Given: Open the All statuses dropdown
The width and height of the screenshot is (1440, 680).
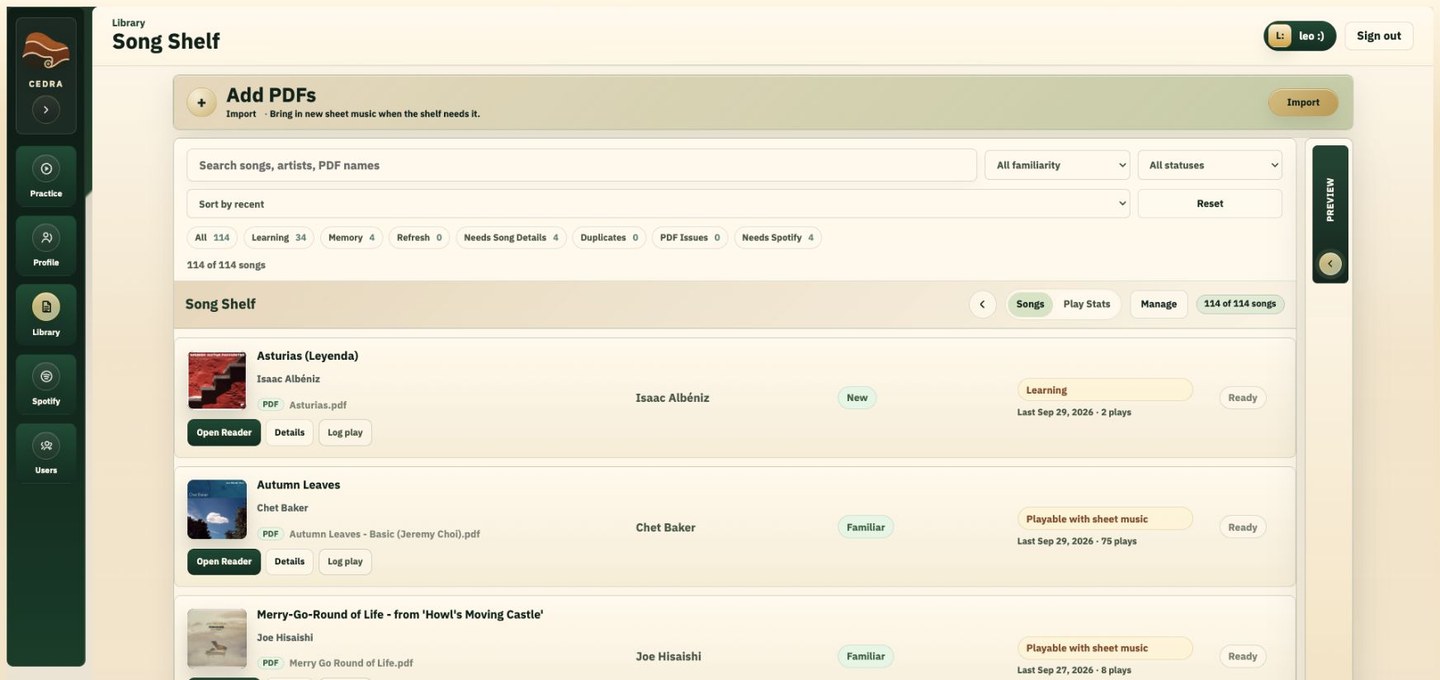Looking at the screenshot, I should (x=1209, y=165).
